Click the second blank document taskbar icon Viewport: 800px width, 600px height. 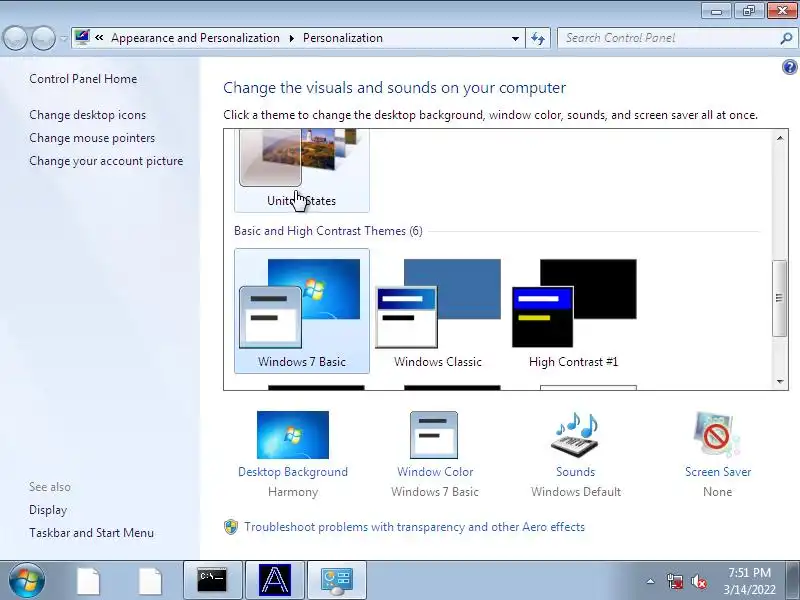click(x=151, y=581)
